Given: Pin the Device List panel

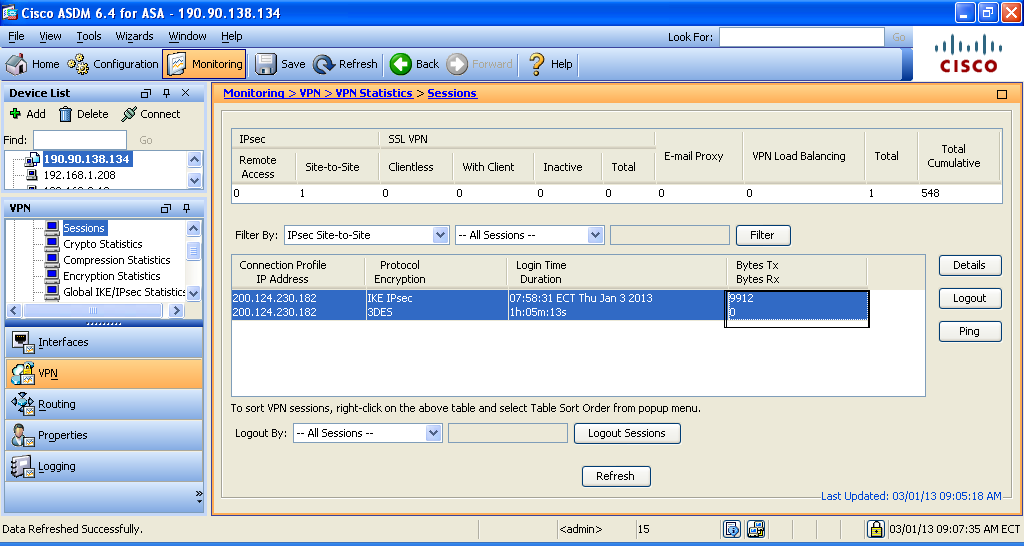Looking at the screenshot, I should [167, 93].
